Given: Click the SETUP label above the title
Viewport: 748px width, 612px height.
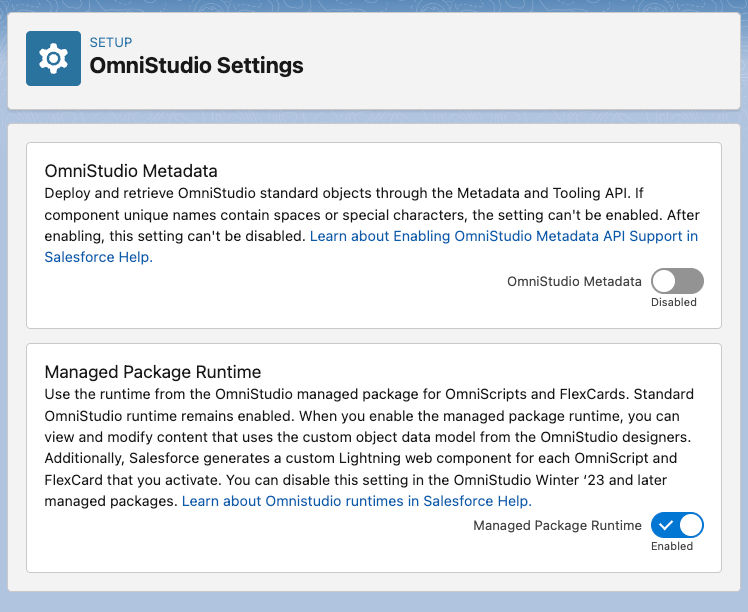Looking at the screenshot, I should (111, 42).
